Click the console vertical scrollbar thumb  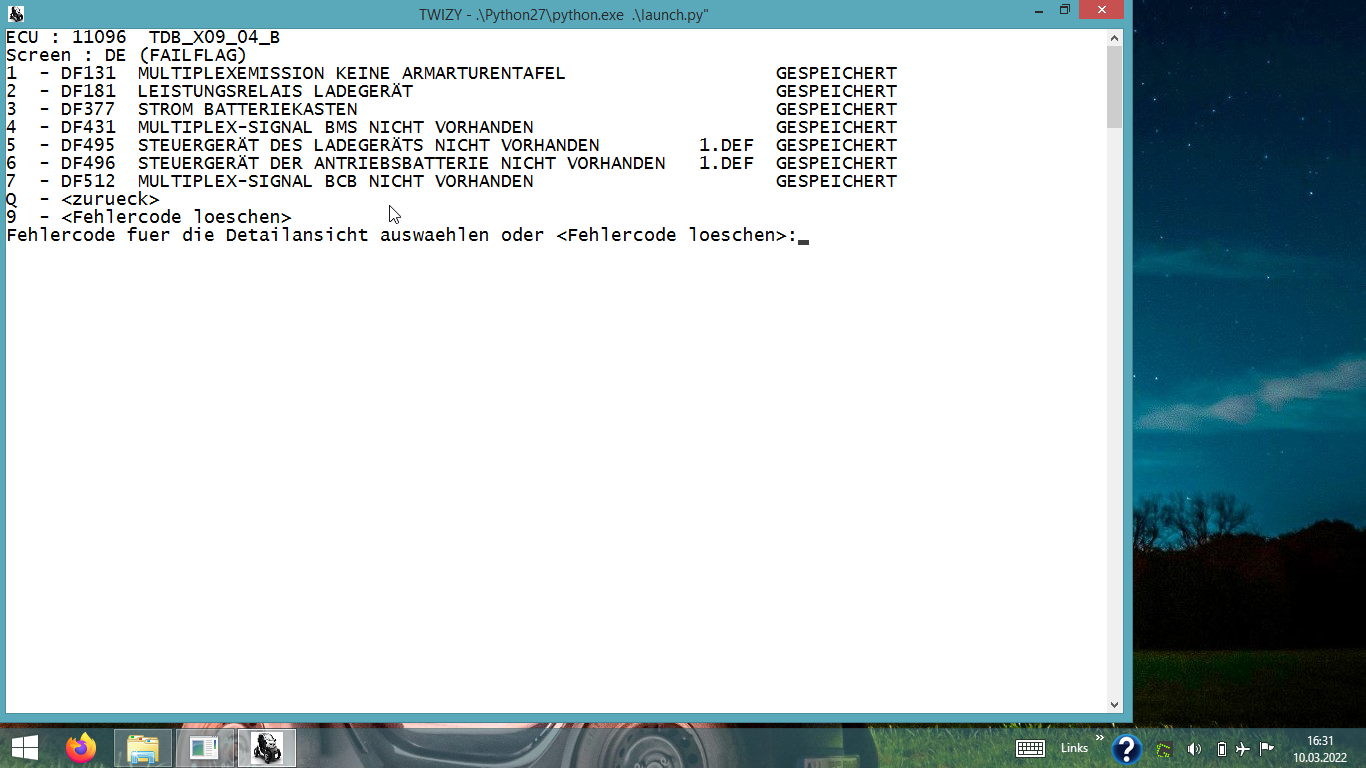pyautogui.click(x=1115, y=87)
